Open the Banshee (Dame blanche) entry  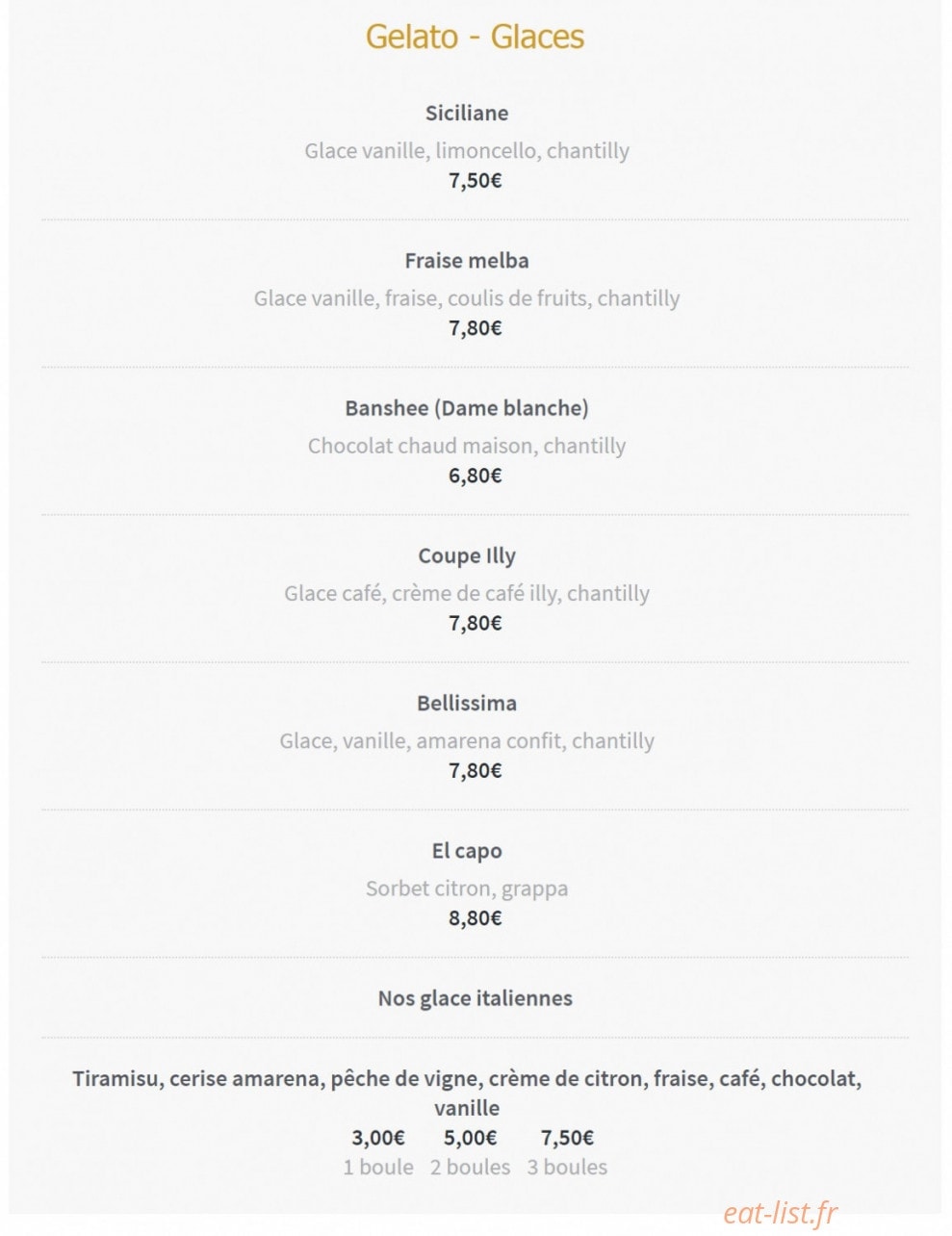pyautogui.click(x=467, y=408)
